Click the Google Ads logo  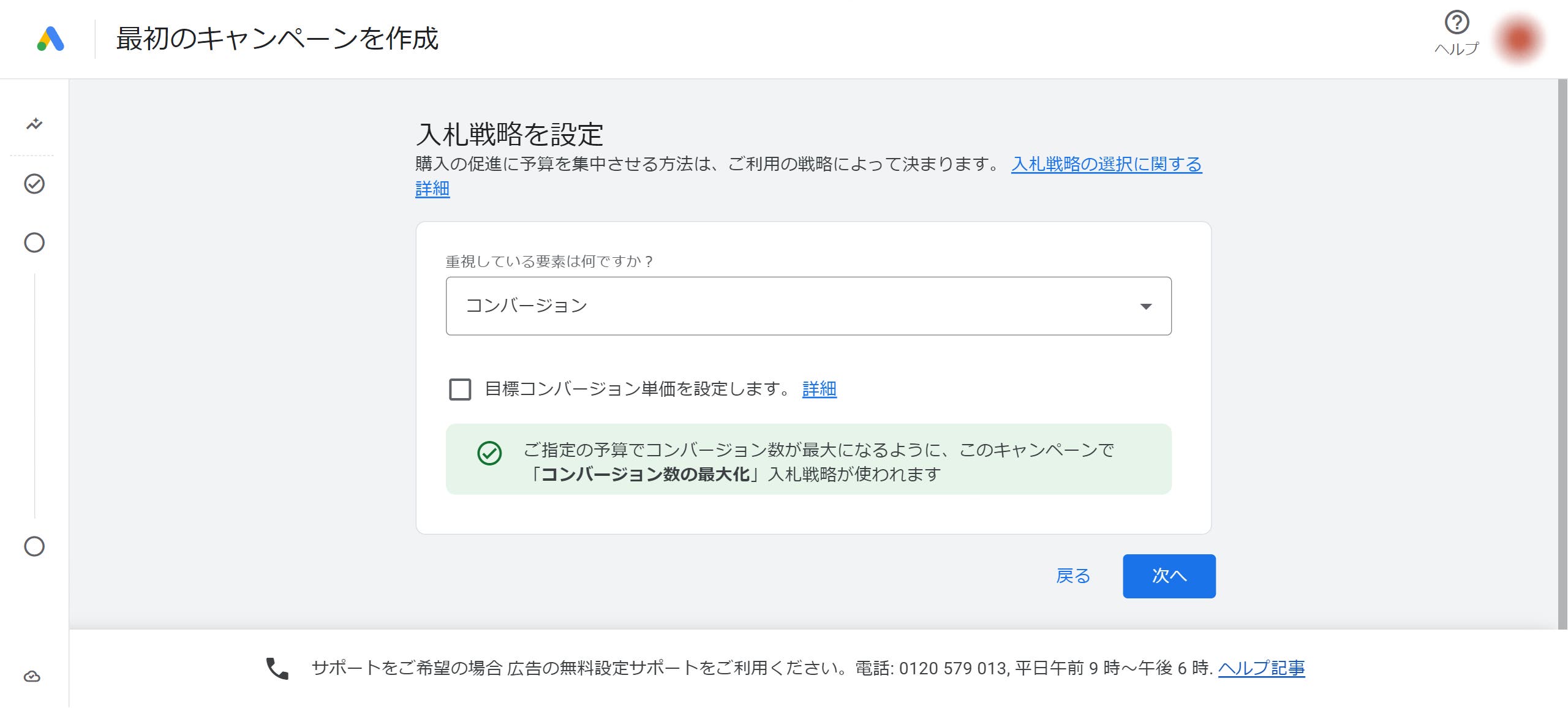coord(51,39)
